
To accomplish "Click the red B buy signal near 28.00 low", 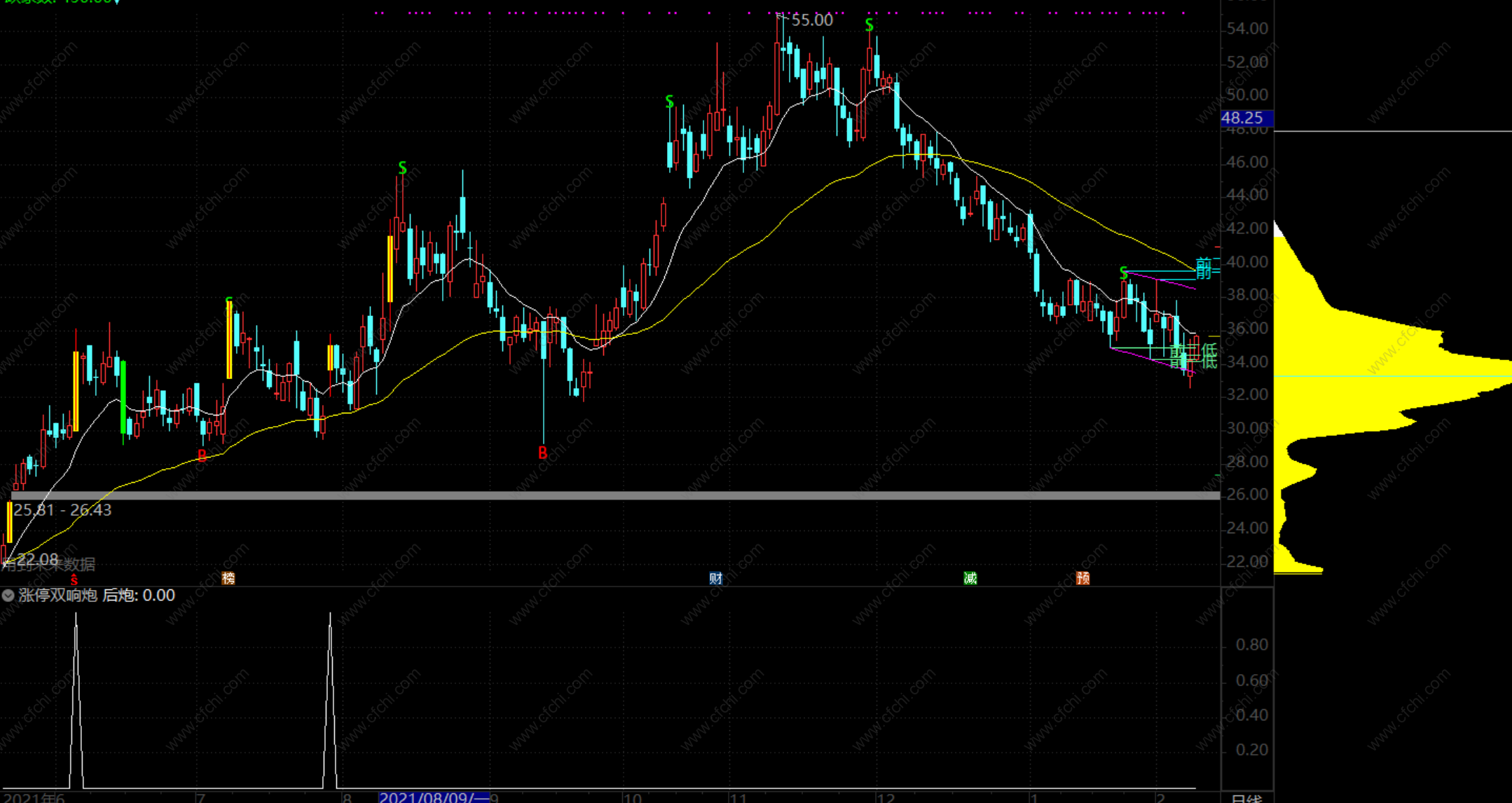I will pyautogui.click(x=542, y=453).
